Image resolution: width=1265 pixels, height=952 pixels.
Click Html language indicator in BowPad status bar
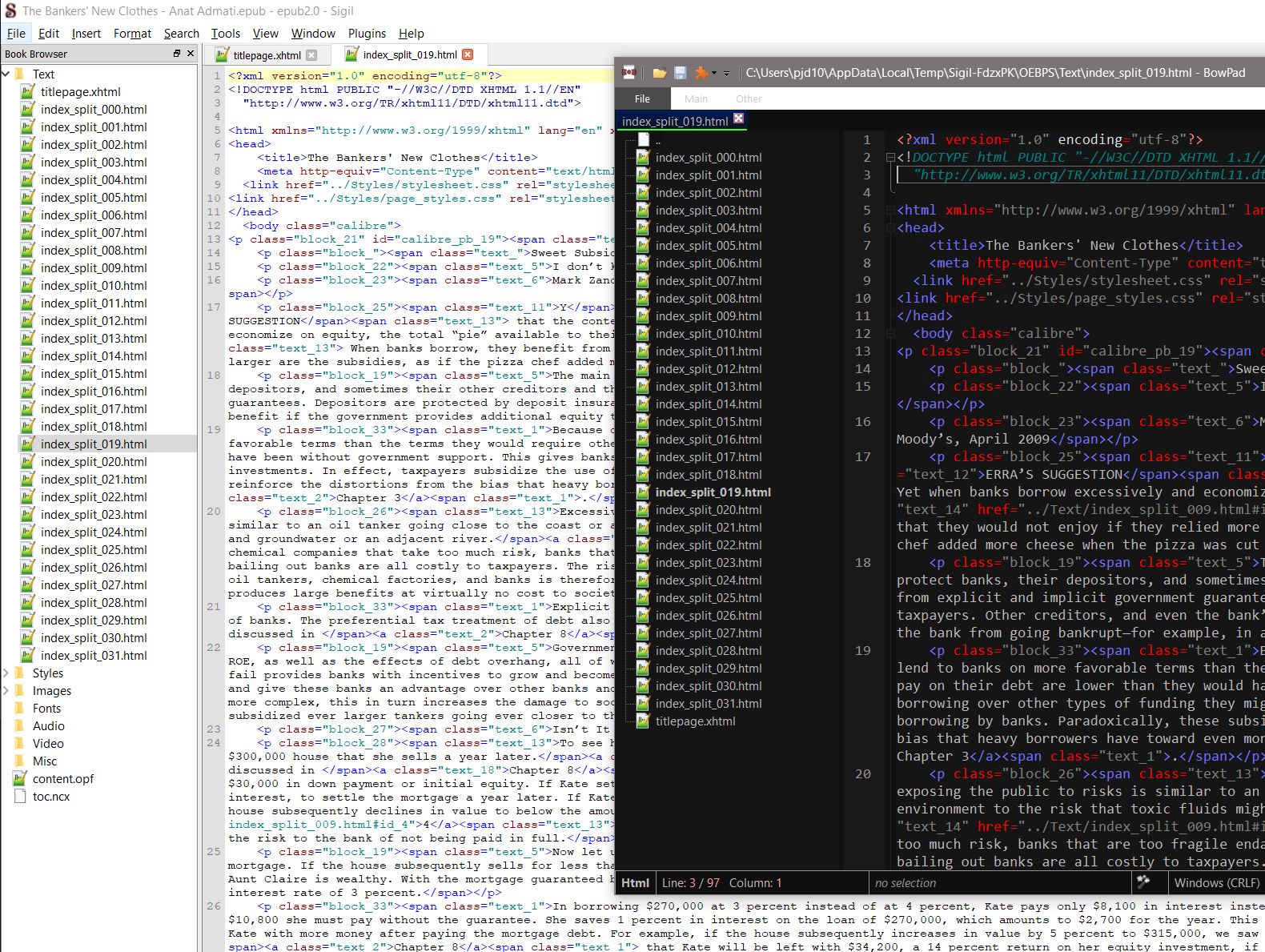point(635,882)
